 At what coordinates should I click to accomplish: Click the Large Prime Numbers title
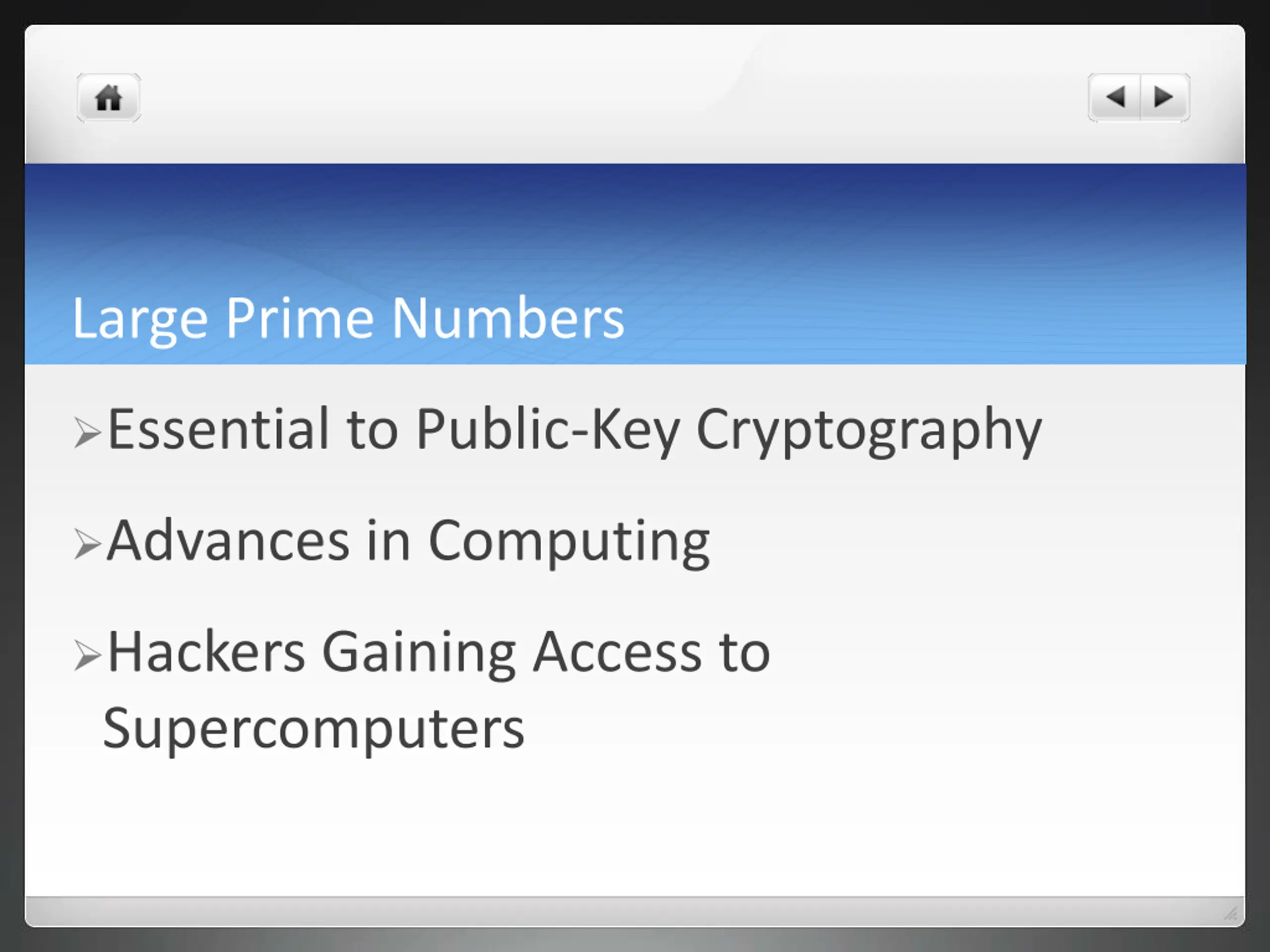[x=348, y=319]
